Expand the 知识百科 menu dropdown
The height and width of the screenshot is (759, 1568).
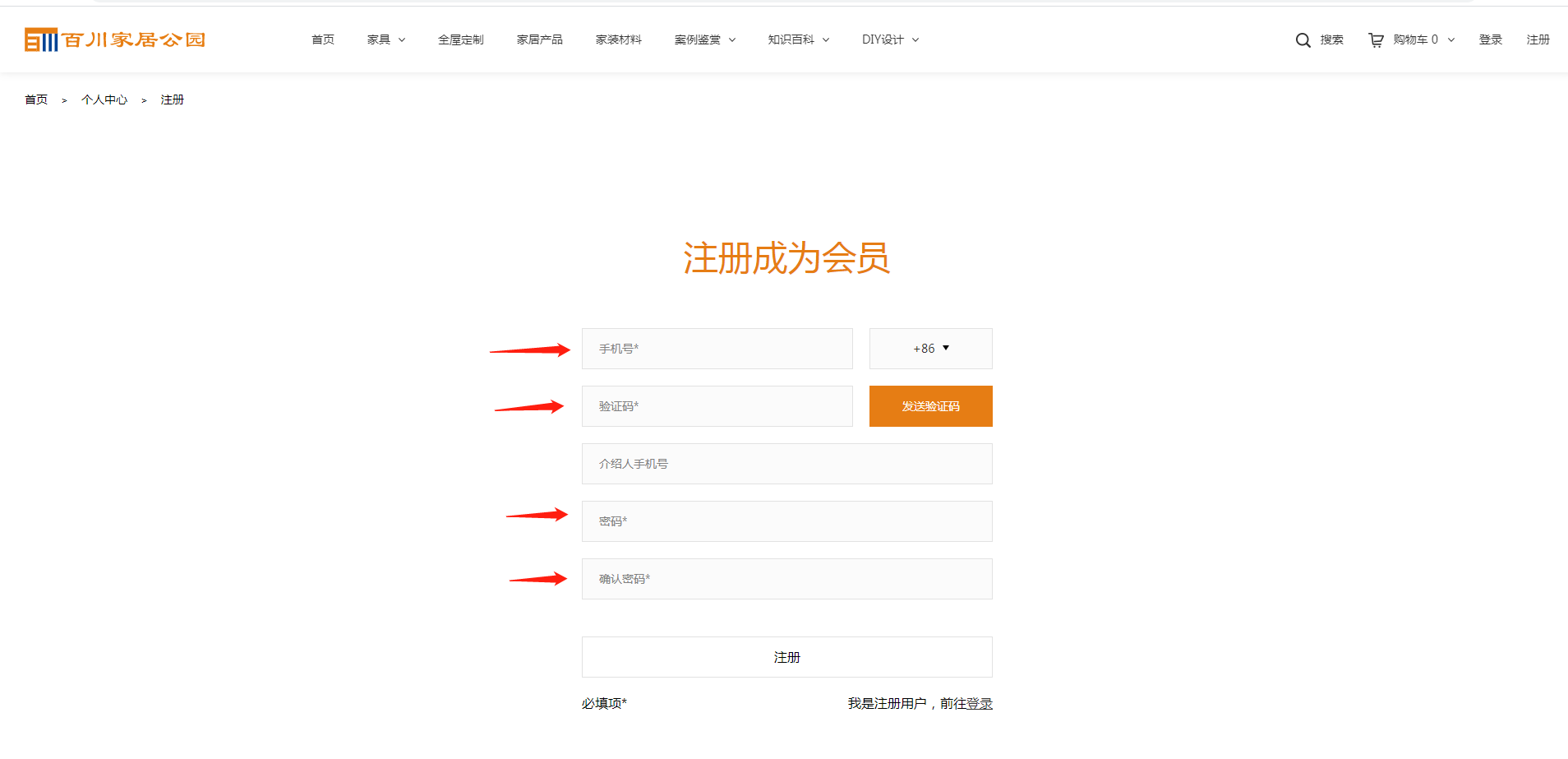(x=798, y=39)
